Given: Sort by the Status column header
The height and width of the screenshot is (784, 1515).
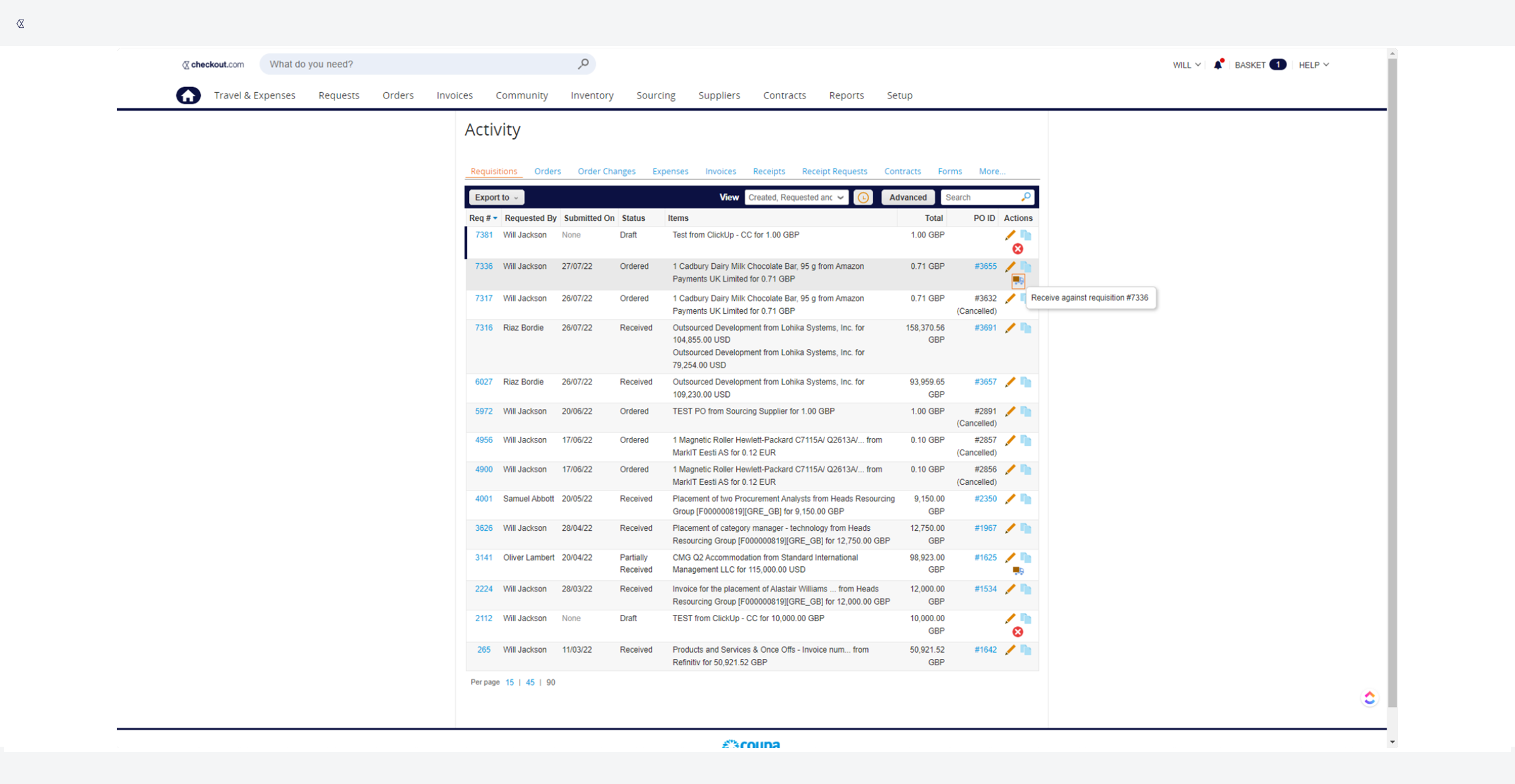Looking at the screenshot, I should tap(633, 218).
